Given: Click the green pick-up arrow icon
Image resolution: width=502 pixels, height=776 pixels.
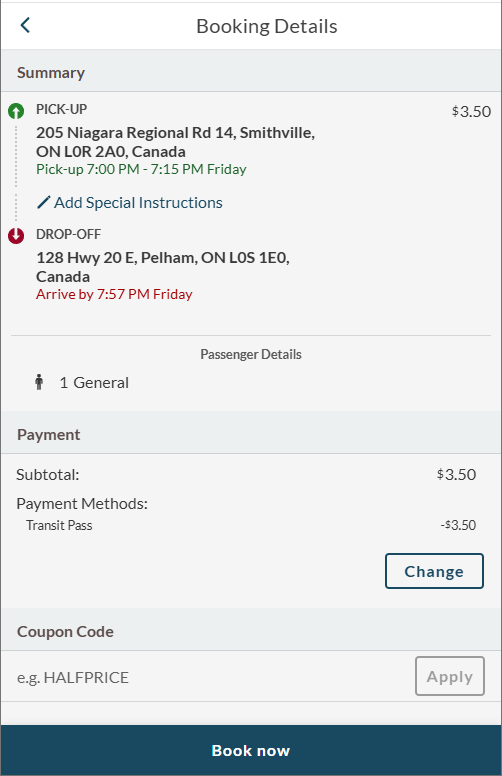Looking at the screenshot, I should 16,111.
